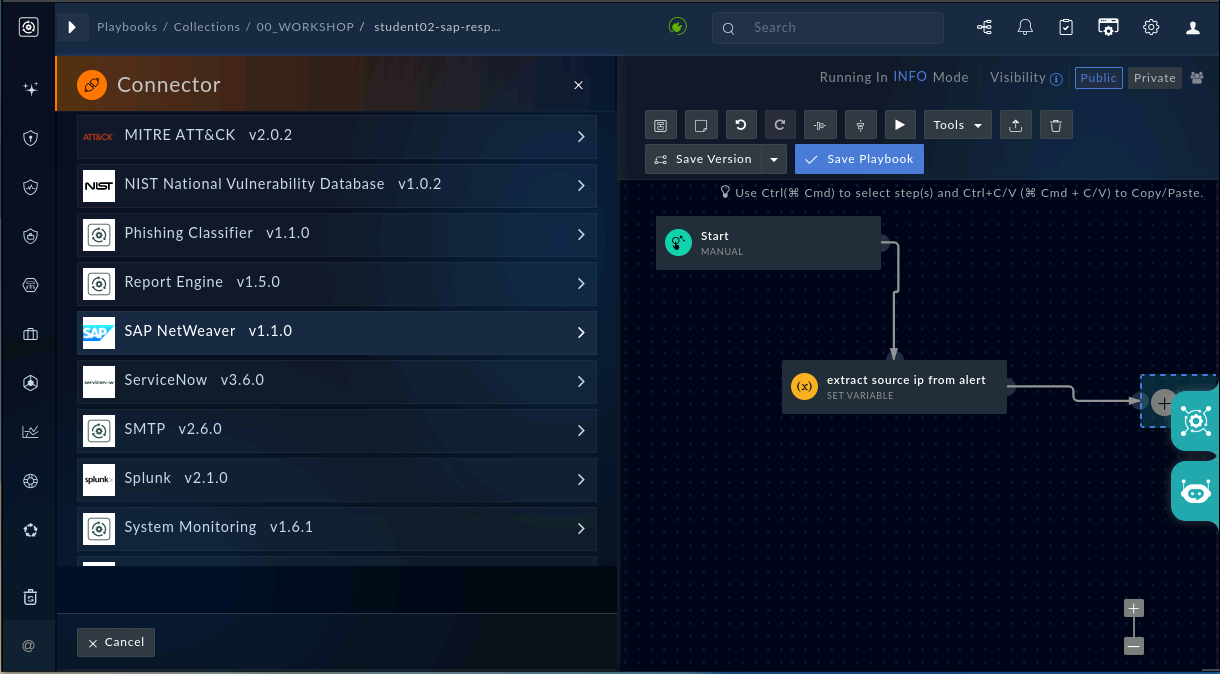Click the undo arrow in playbook toolbar

click(740, 125)
